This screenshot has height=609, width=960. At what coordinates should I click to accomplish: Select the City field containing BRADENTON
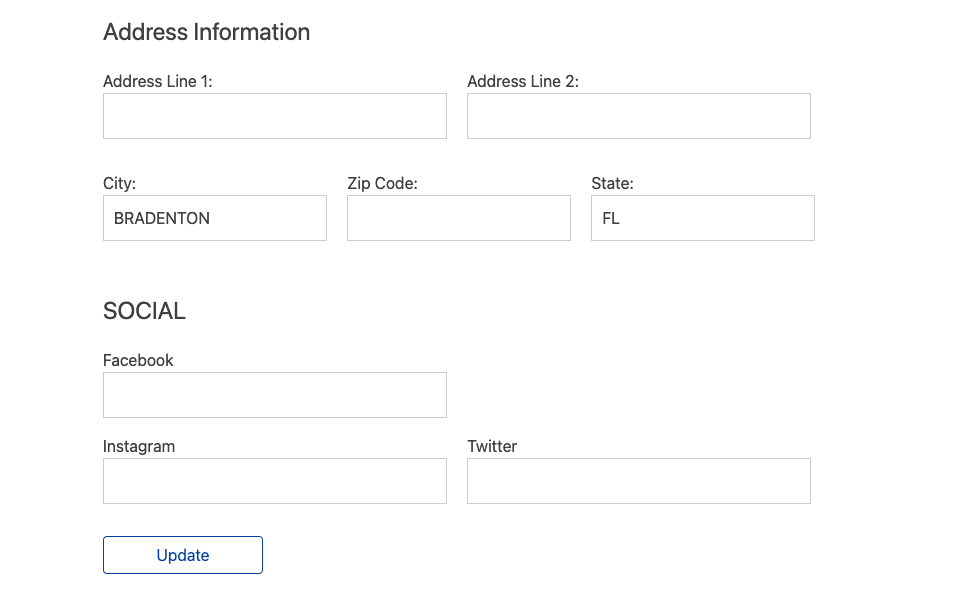pyautogui.click(x=214, y=218)
